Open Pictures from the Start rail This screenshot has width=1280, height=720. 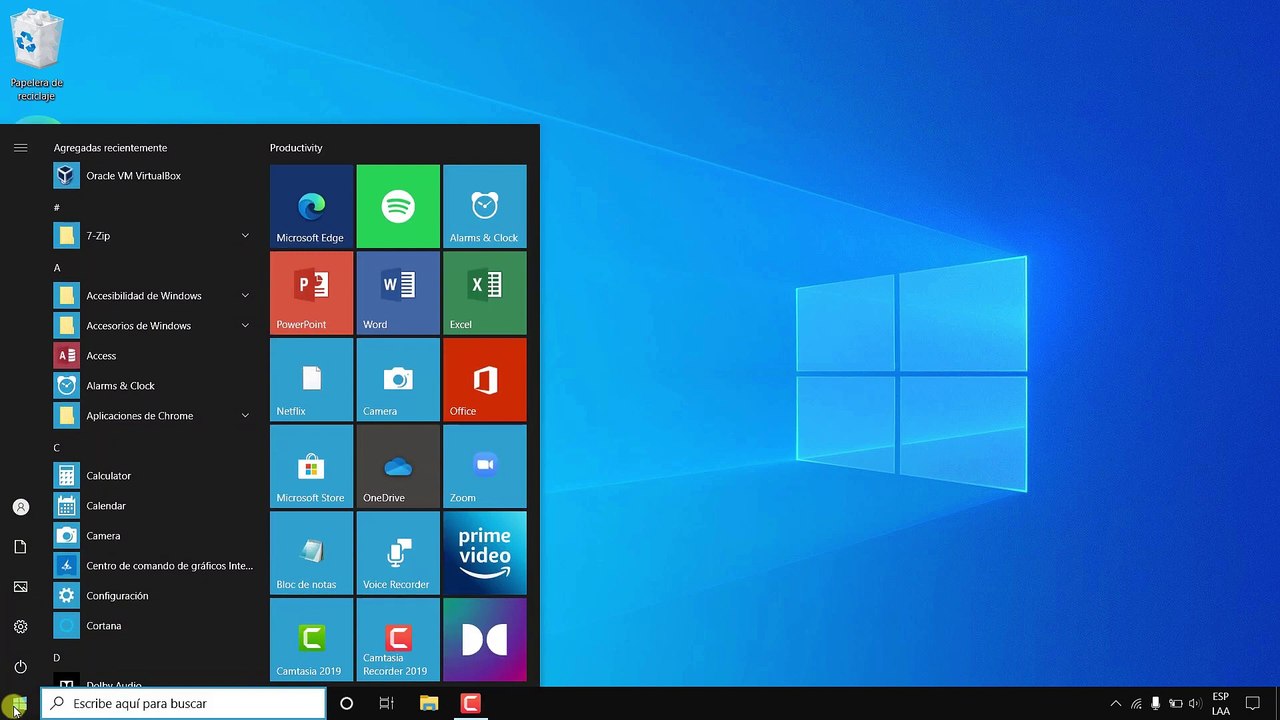tap(20, 587)
